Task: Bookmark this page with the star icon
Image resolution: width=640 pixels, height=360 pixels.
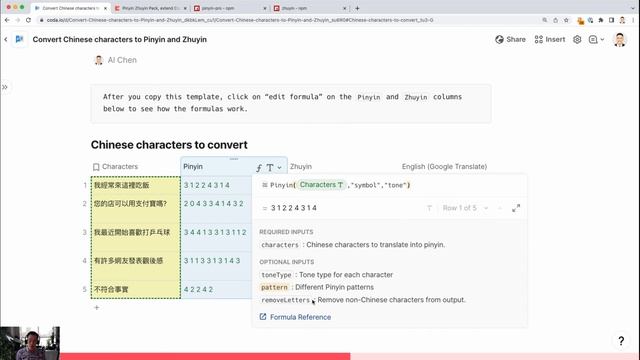Action: [x=566, y=20]
